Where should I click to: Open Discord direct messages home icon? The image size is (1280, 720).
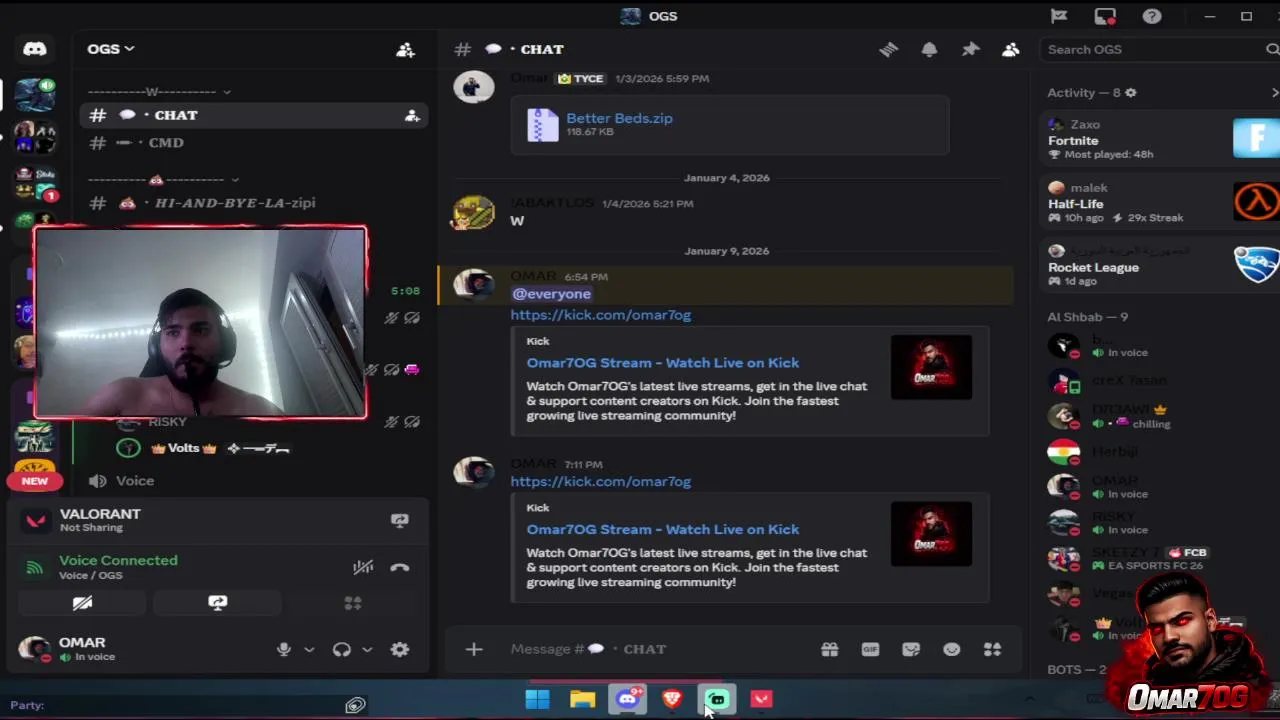tap(35, 49)
